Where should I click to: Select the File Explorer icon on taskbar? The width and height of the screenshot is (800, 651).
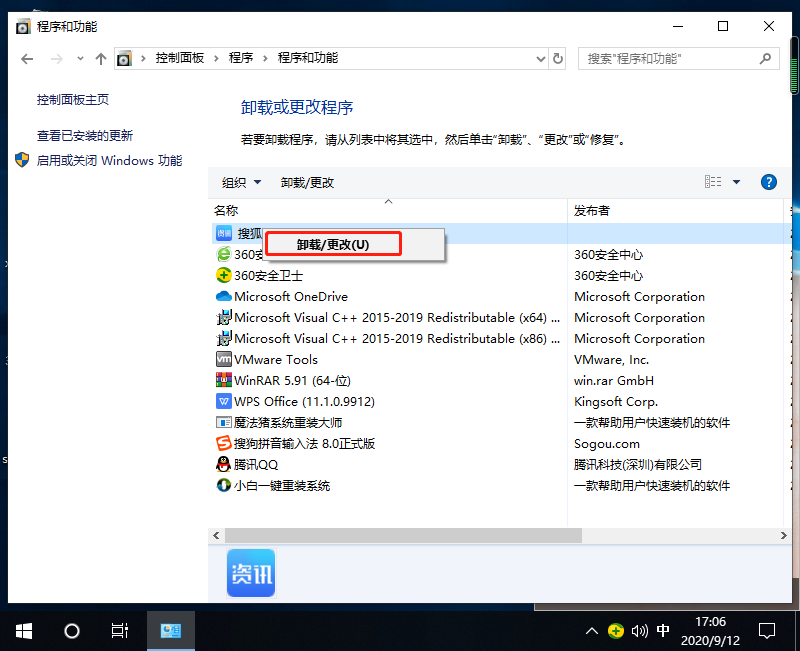tap(170, 630)
